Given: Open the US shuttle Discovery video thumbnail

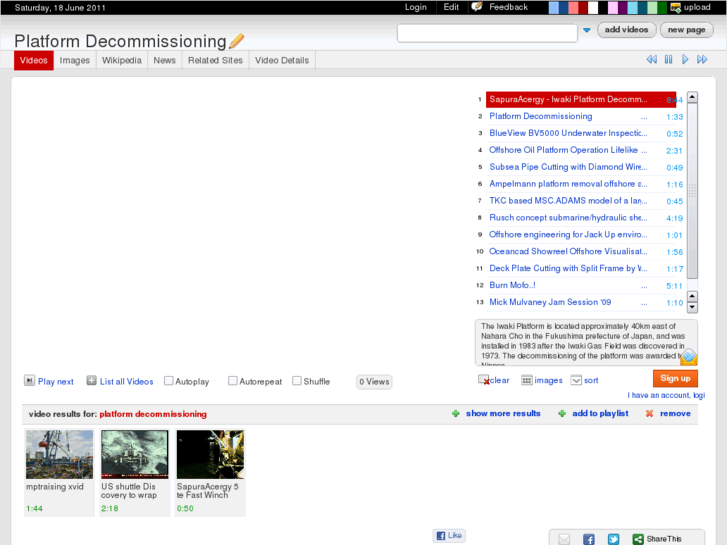Looking at the screenshot, I should (x=134, y=454).
